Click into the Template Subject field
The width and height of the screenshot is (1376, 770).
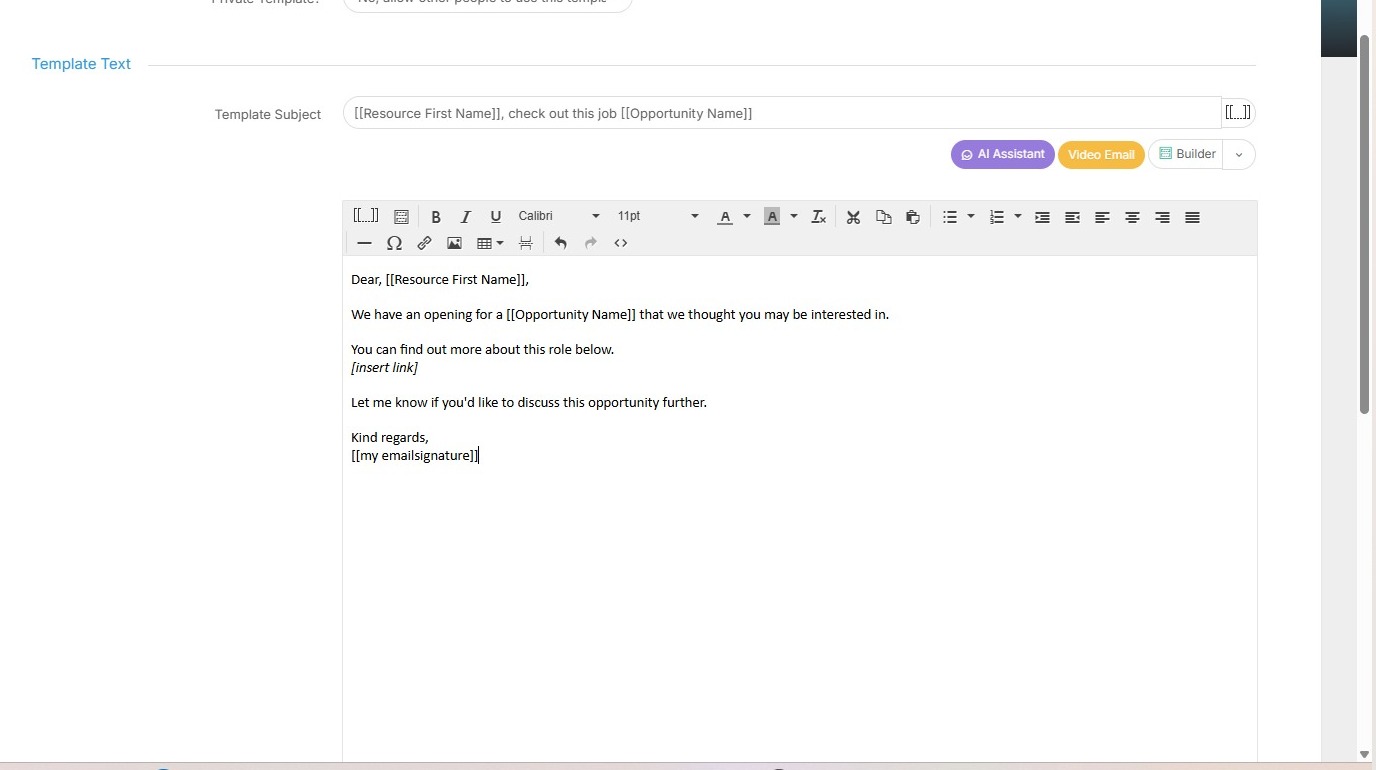(782, 113)
